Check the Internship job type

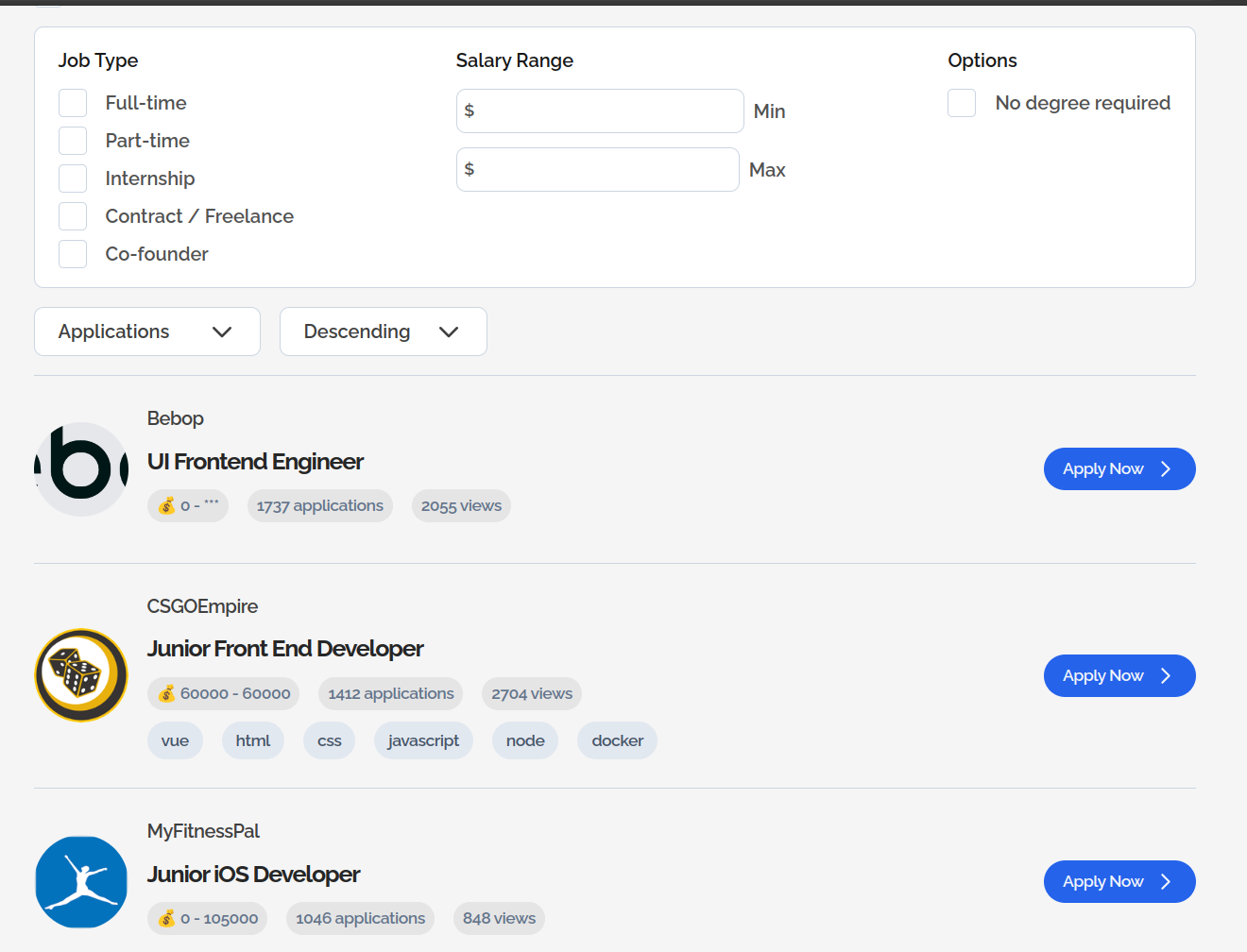[x=73, y=178]
